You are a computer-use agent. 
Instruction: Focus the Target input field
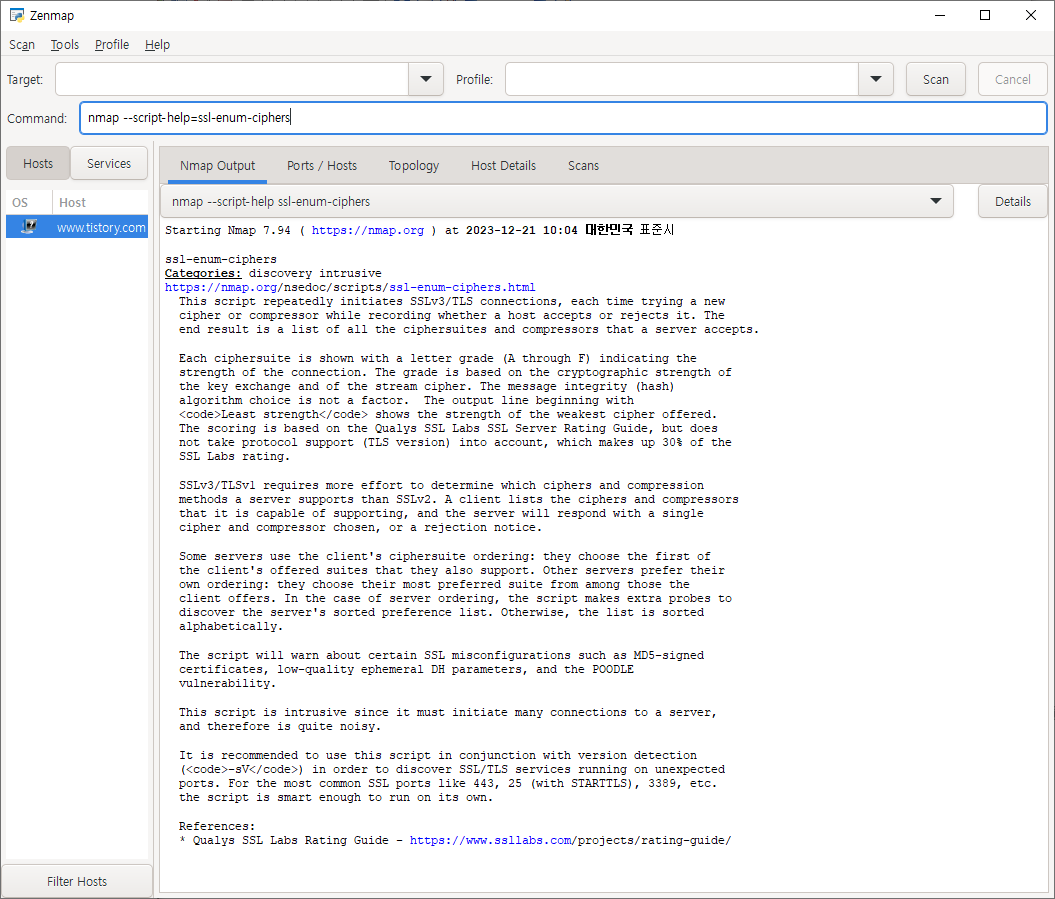click(x=232, y=79)
